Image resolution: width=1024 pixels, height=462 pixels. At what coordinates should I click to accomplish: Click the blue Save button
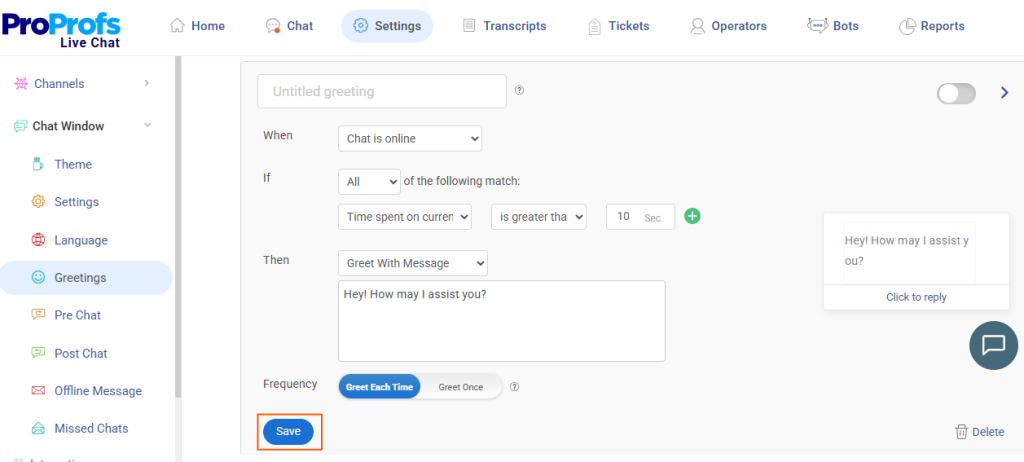[x=289, y=431]
